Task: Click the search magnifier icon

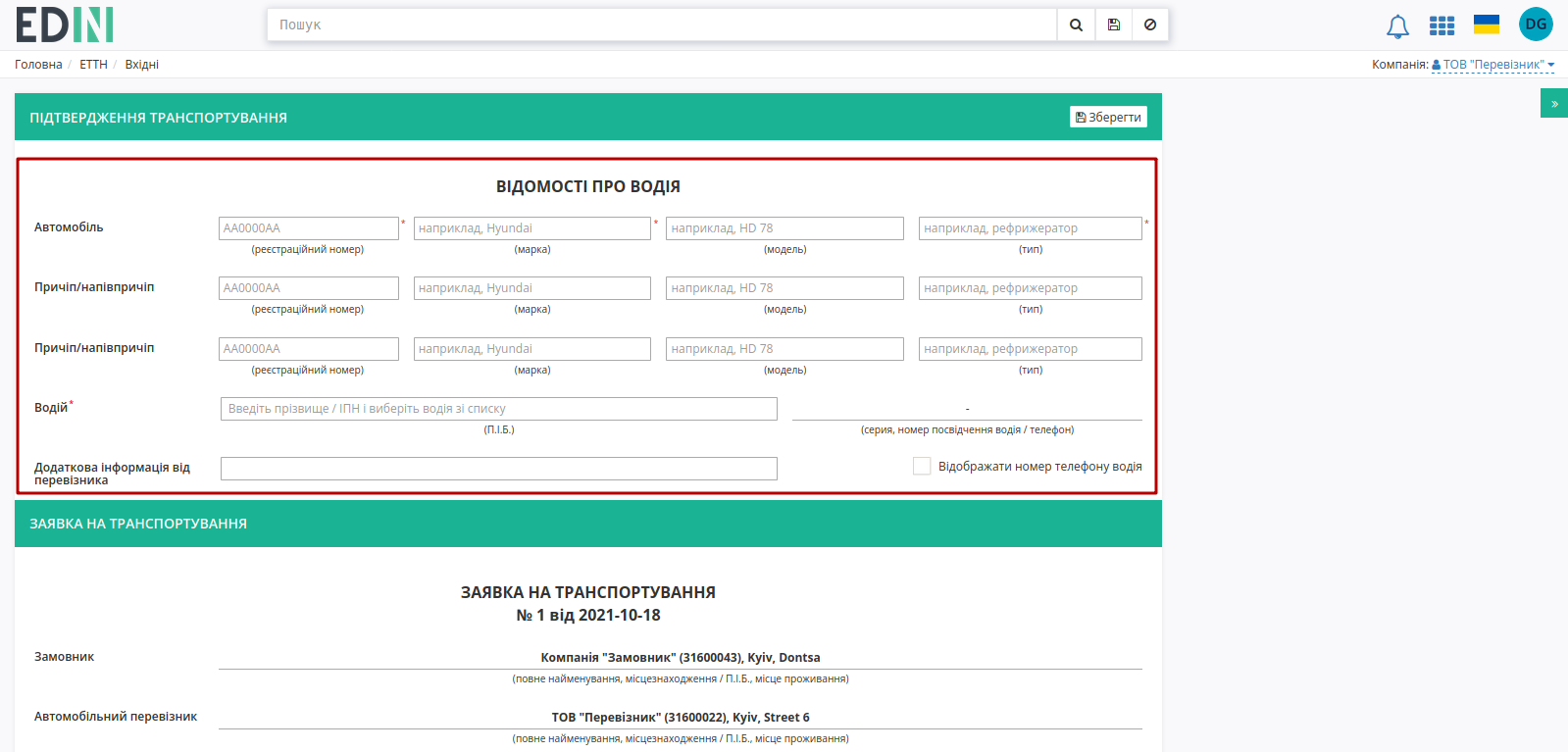Action: point(1076,25)
